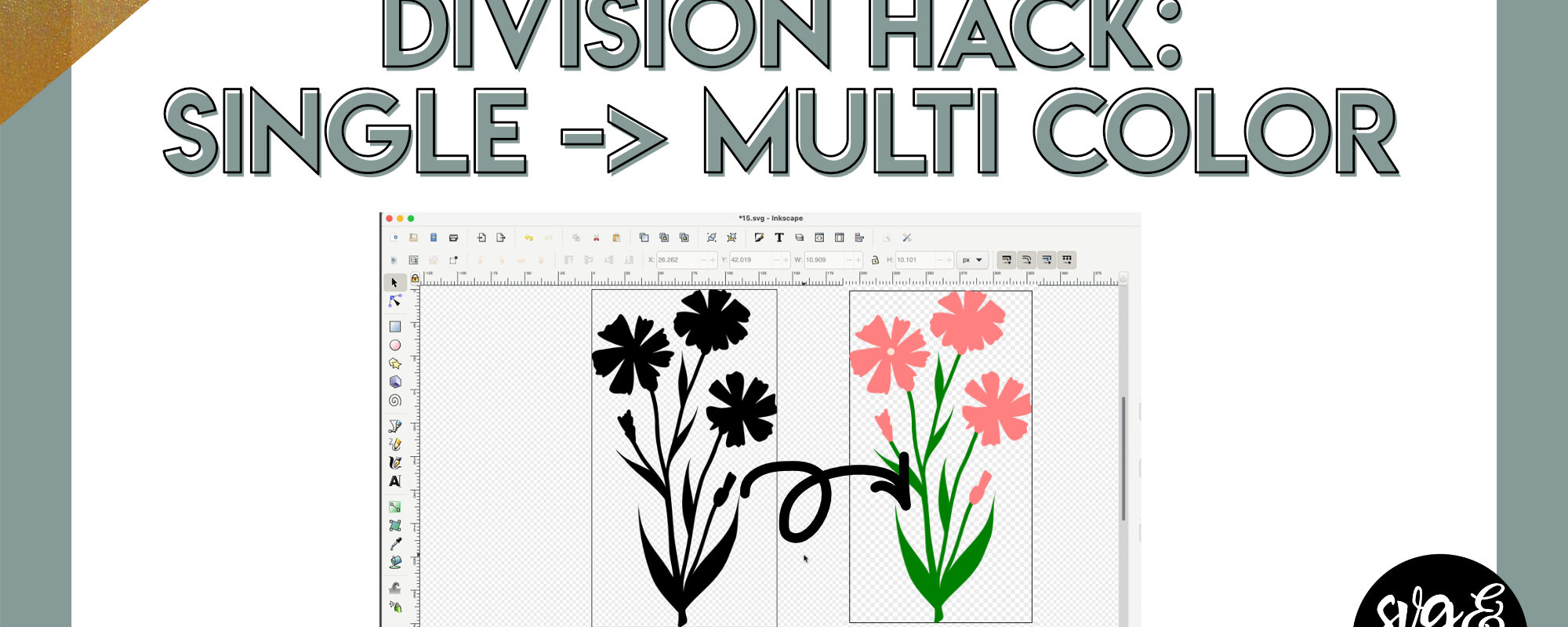
Task: Duplicate the selected object icon
Action: [644, 237]
